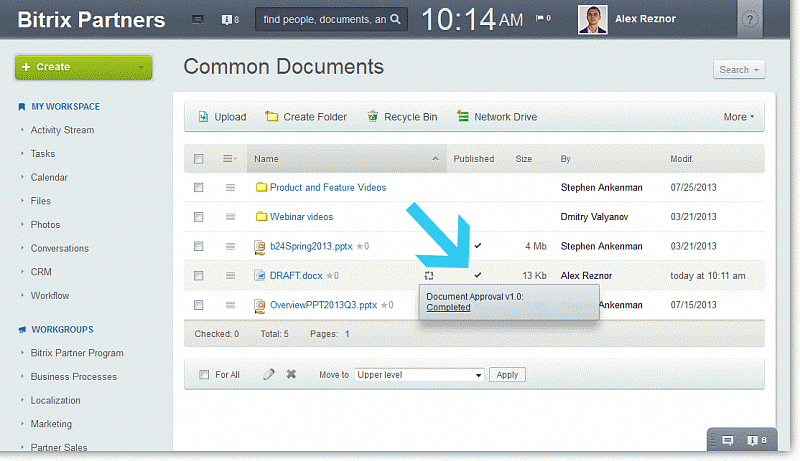
Task: Click the Alex Reznor user name in the header
Action: tap(645, 19)
